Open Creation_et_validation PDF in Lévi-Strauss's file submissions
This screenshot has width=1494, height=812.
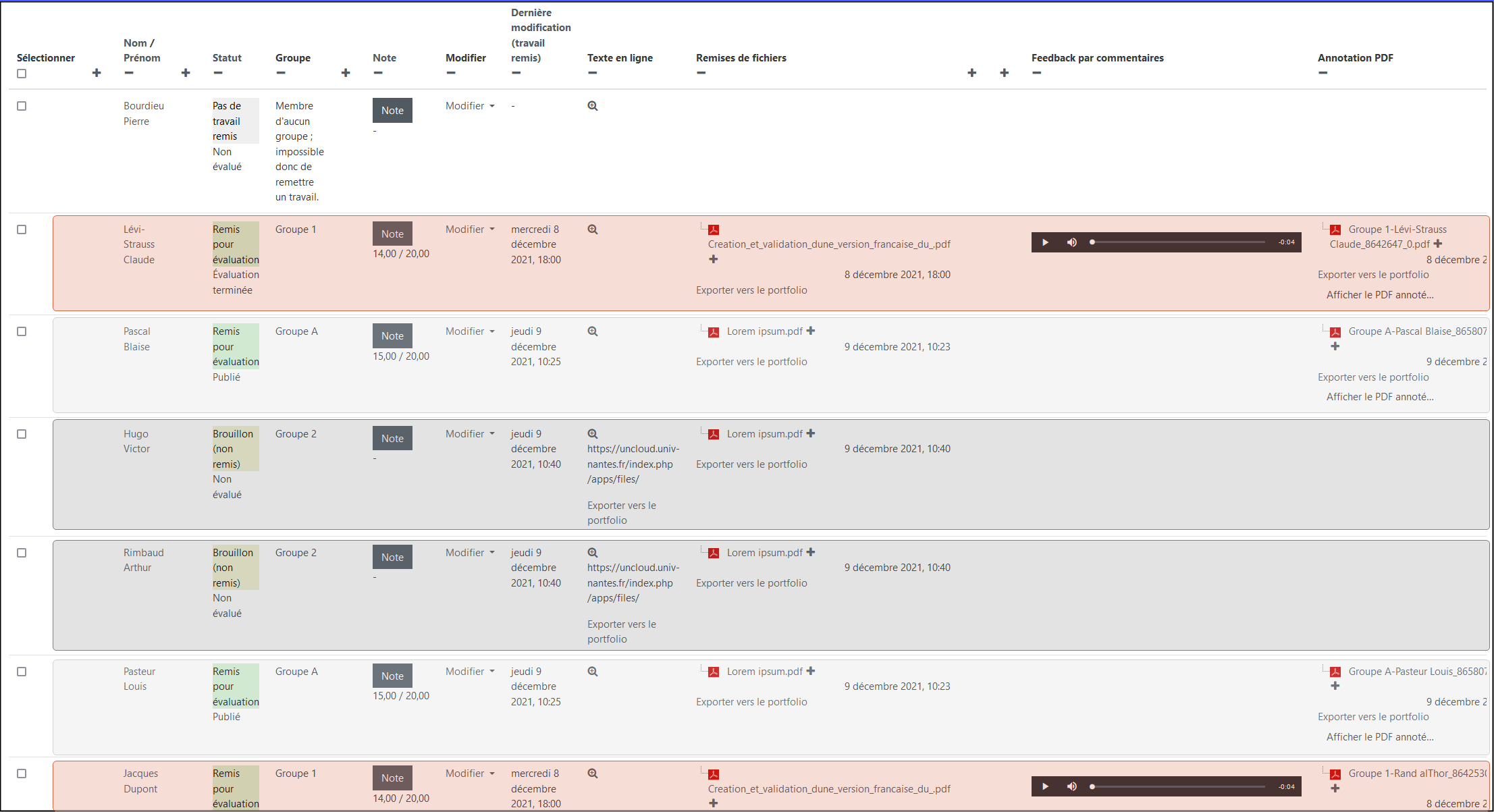click(828, 244)
